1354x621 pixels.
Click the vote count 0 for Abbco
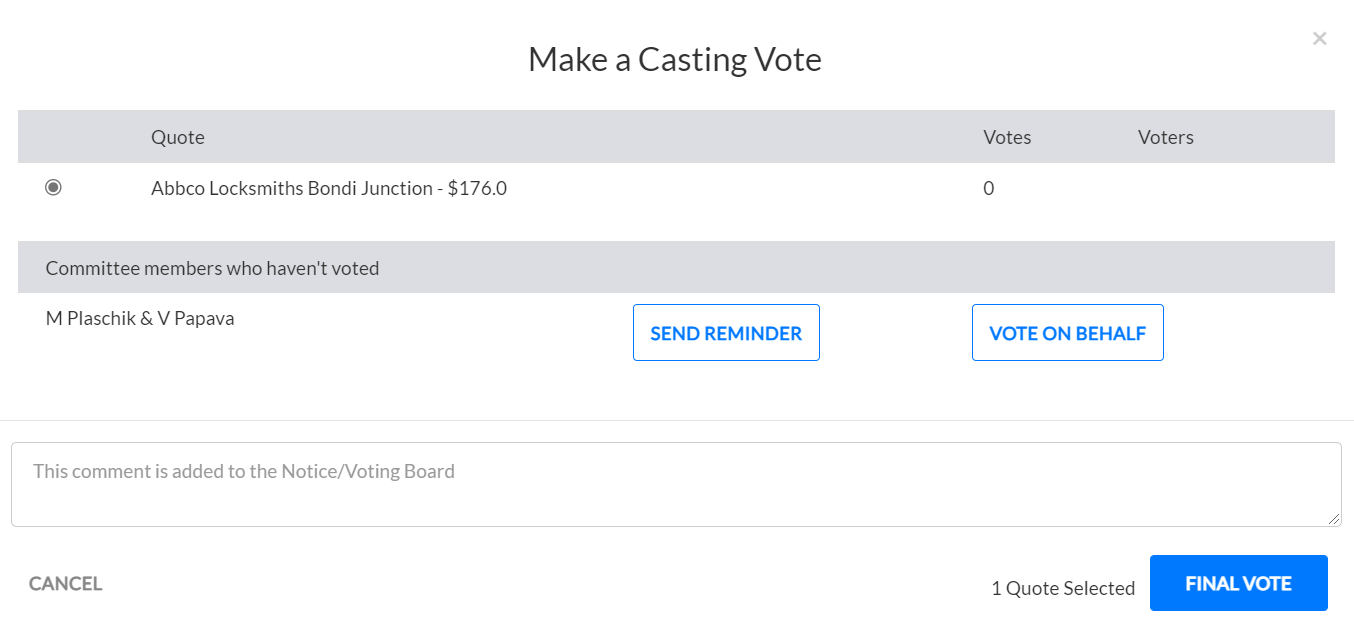coord(989,188)
